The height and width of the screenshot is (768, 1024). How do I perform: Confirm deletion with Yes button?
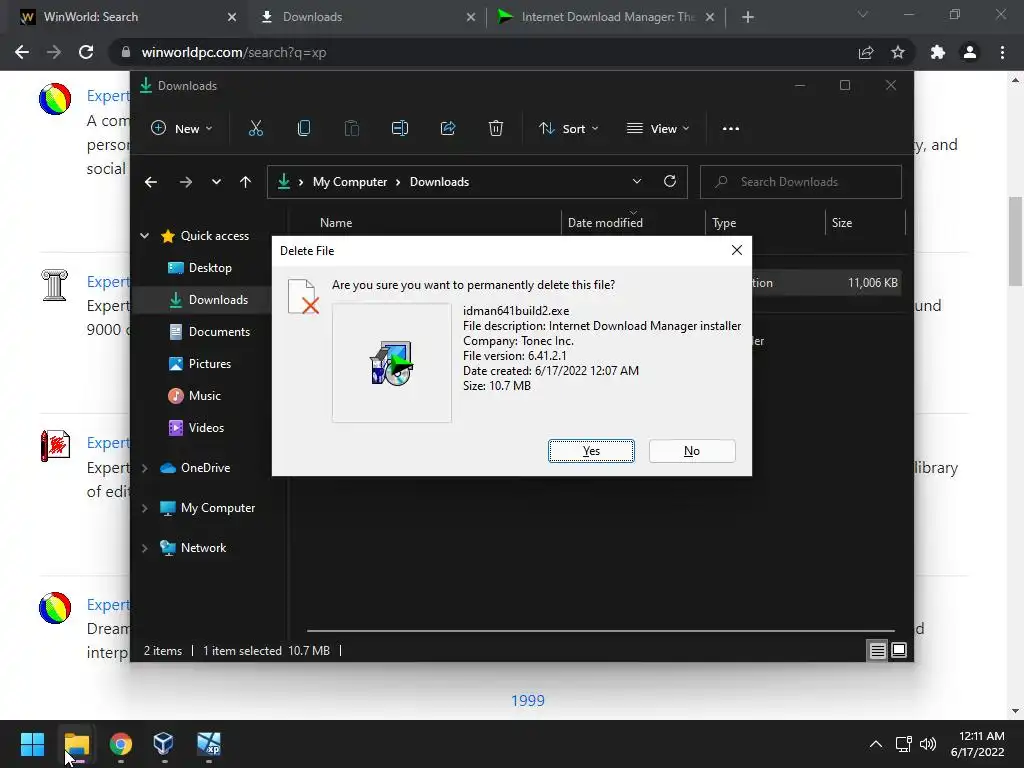click(x=591, y=451)
